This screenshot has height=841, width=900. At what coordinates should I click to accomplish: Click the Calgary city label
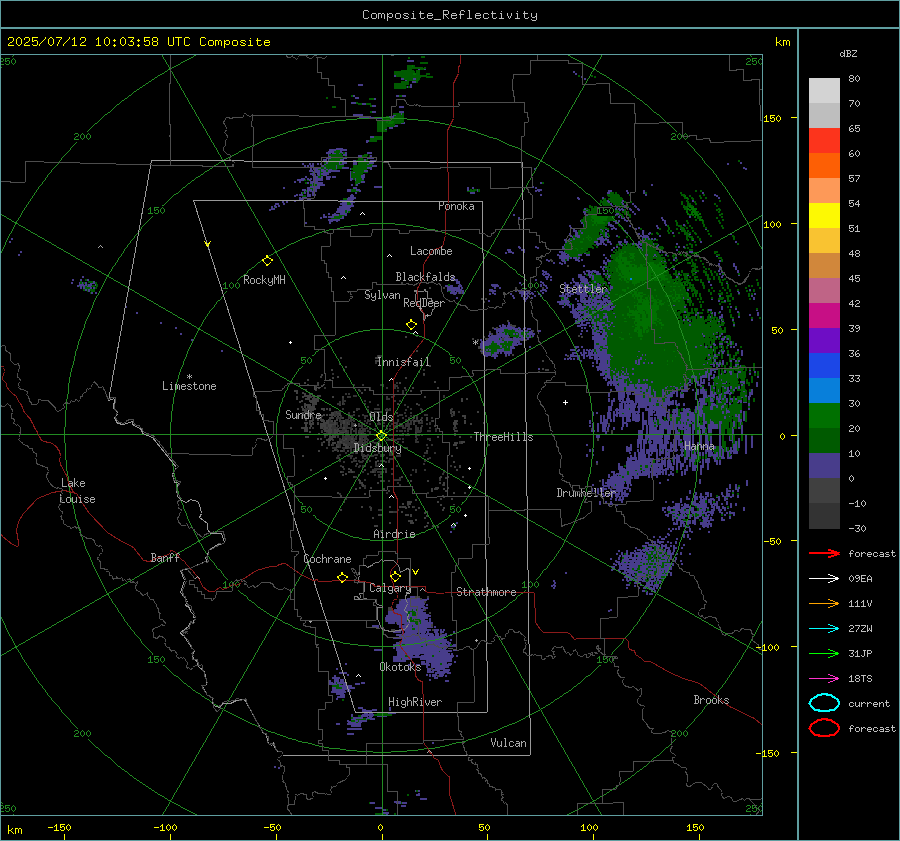pos(390,588)
